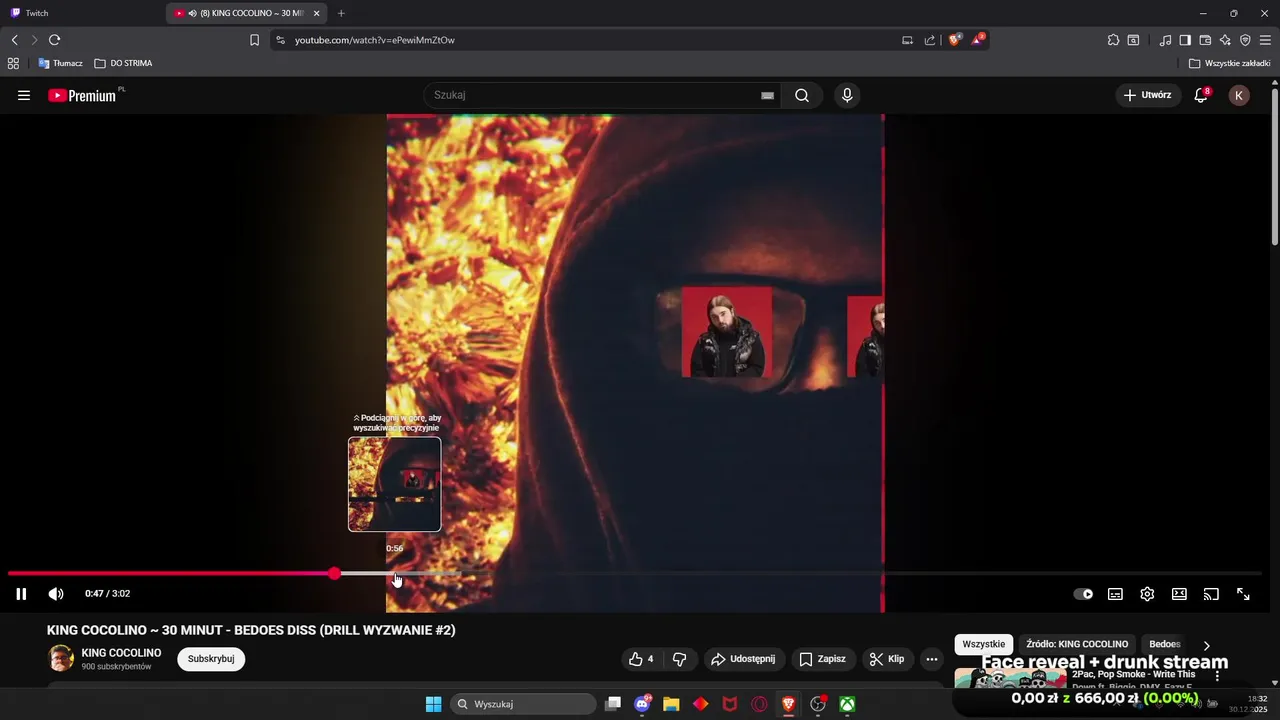The image size is (1280, 720).
Task: Click the Utwórz create button
Action: 1147,95
